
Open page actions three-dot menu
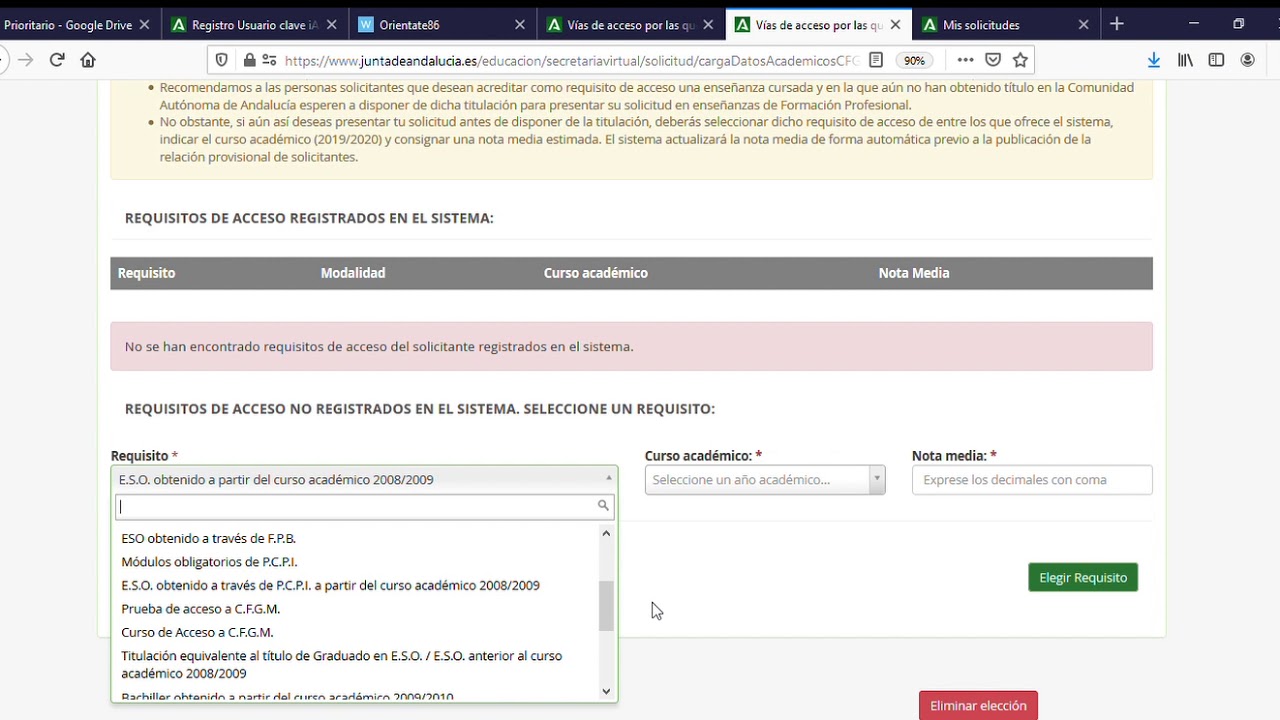coord(965,60)
